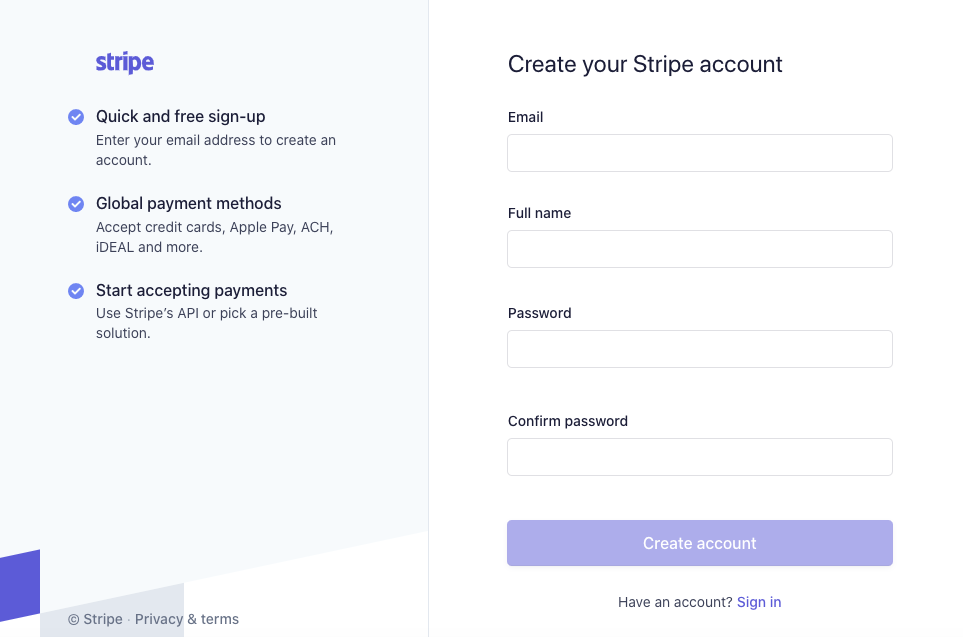Click the Password label text
This screenshot has width=963, height=637.
(x=539, y=313)
